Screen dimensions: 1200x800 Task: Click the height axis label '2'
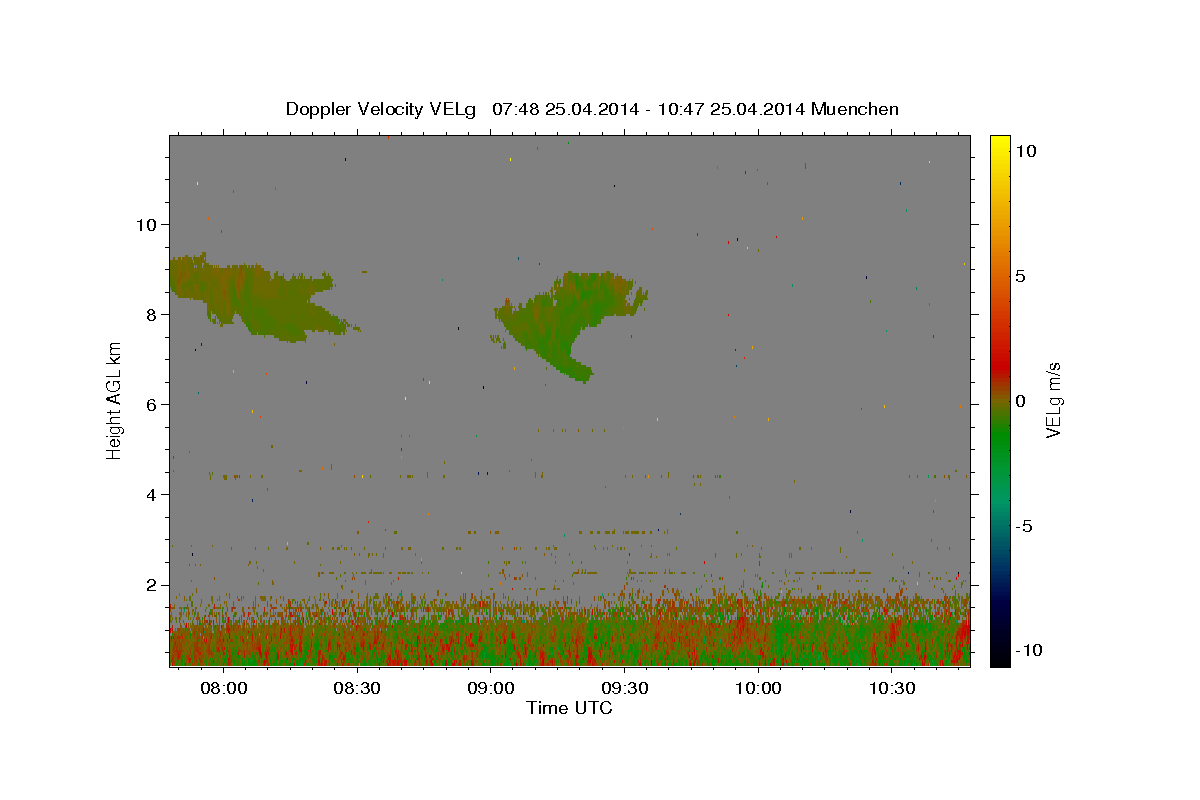152,585
